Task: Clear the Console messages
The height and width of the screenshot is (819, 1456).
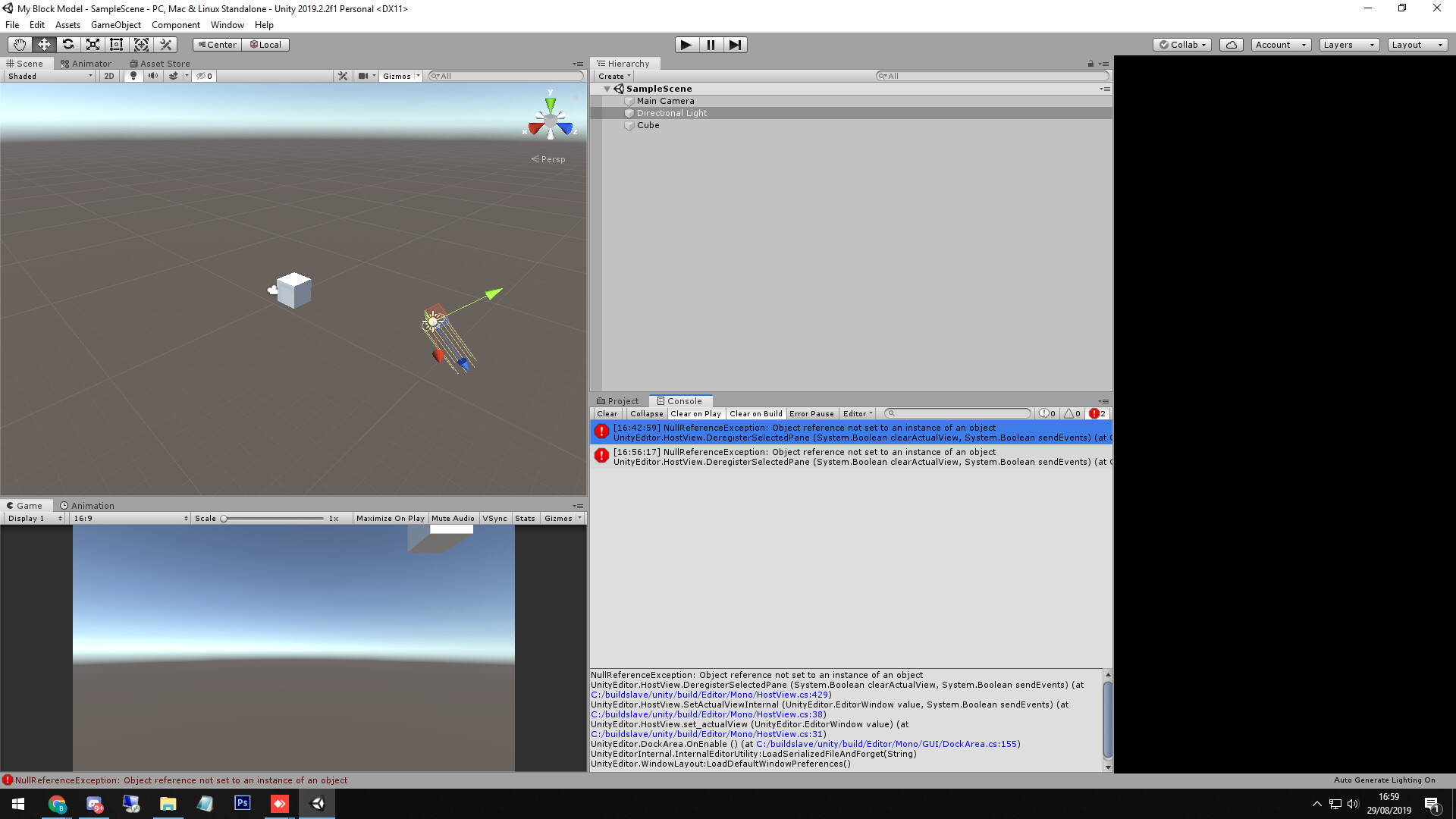Action: click(x=607, y=413)
